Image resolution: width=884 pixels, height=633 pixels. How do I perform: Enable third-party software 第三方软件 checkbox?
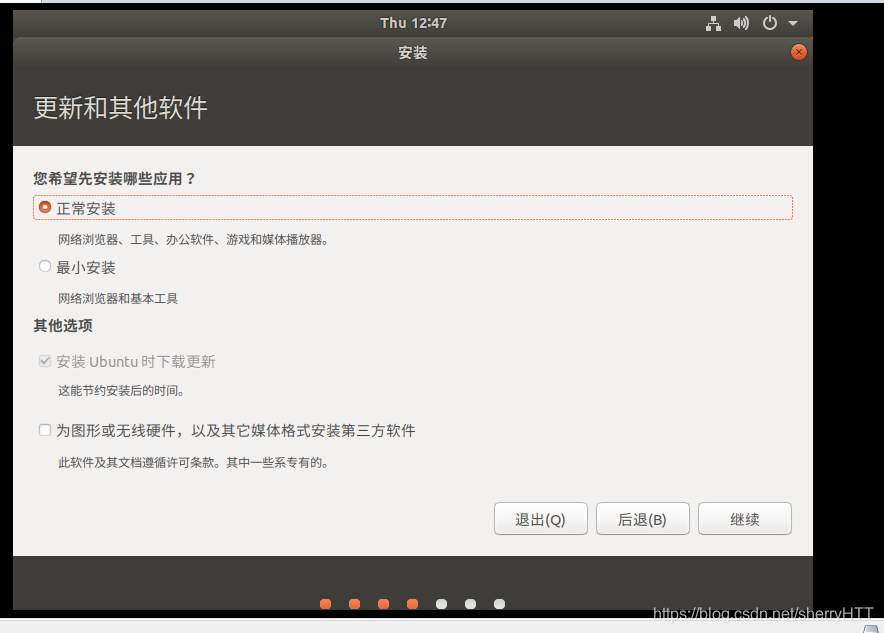[45, 430]
